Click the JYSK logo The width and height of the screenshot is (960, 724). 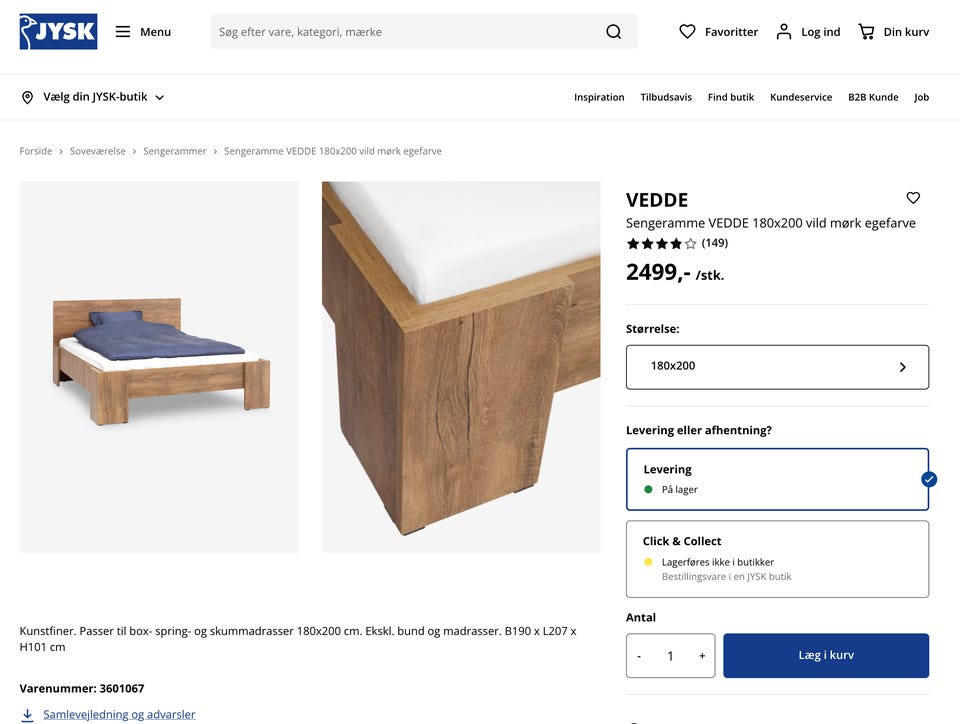pos(58,32)
